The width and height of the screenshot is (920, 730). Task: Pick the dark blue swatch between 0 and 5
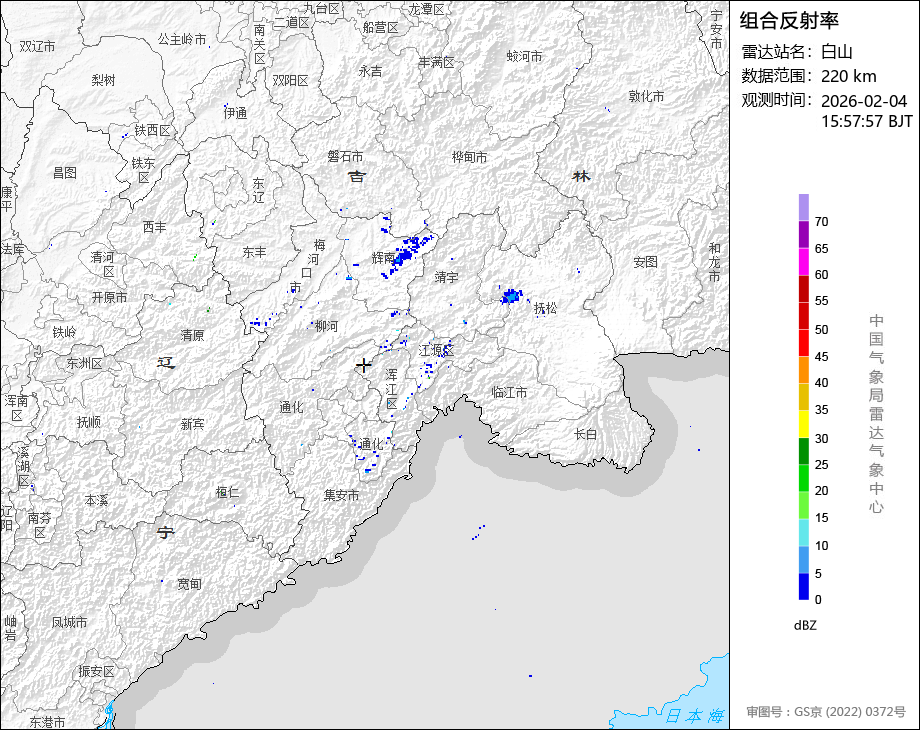[804, 586]
